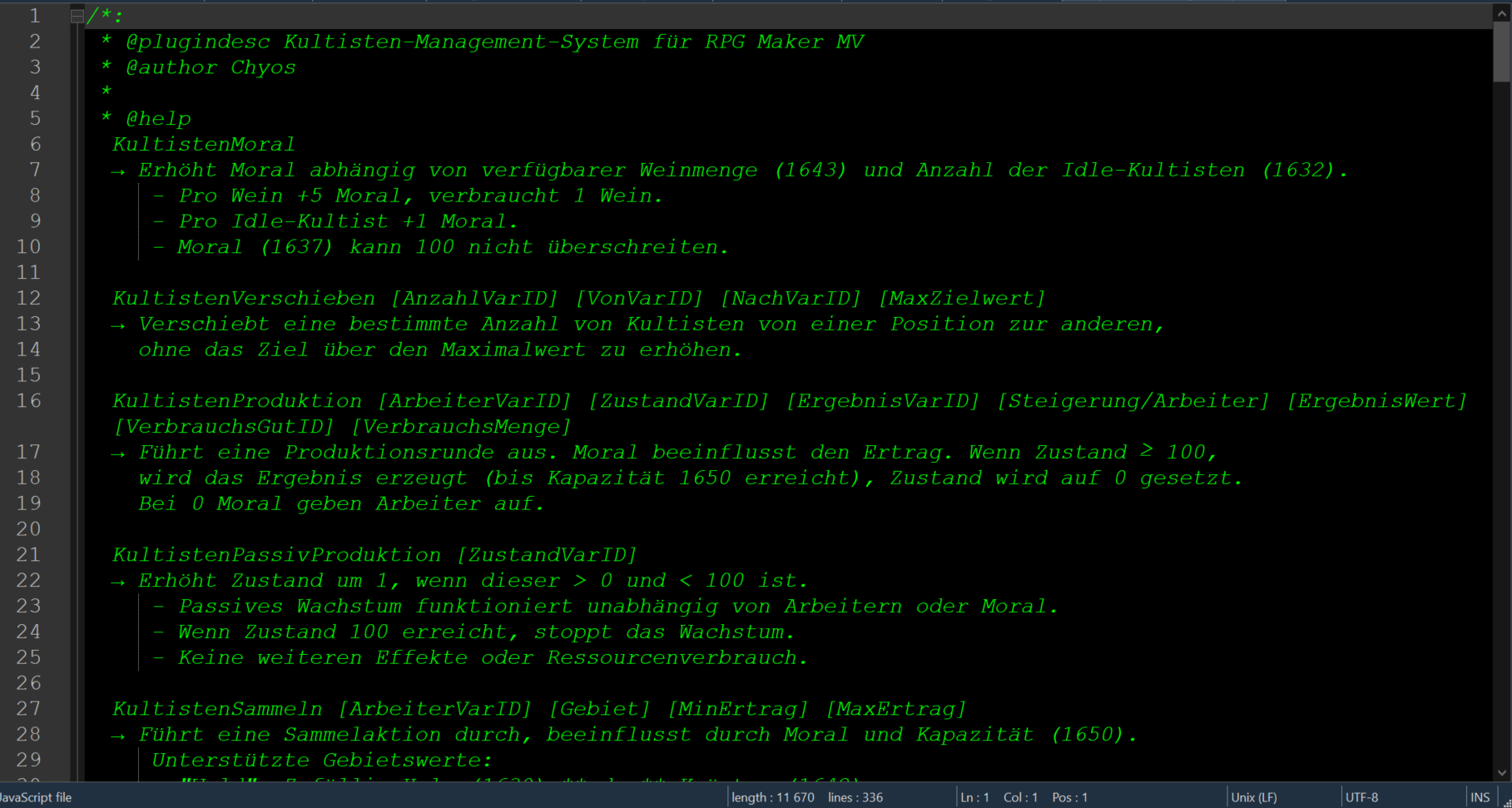Click line number 2 in the margin

pyautogui.click(x=35, y=42)
